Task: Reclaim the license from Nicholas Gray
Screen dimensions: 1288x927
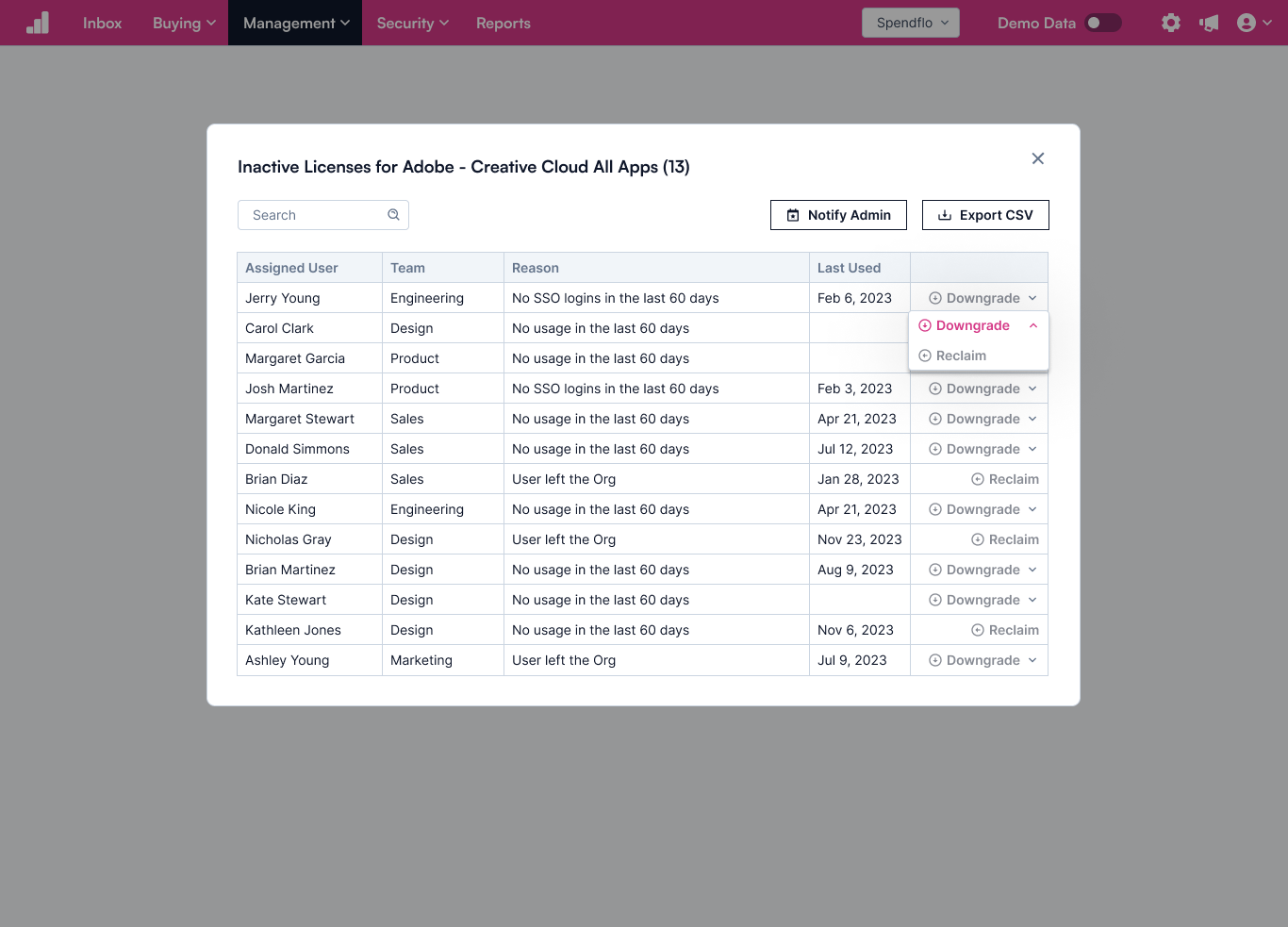Action: tap(1005, 539)
